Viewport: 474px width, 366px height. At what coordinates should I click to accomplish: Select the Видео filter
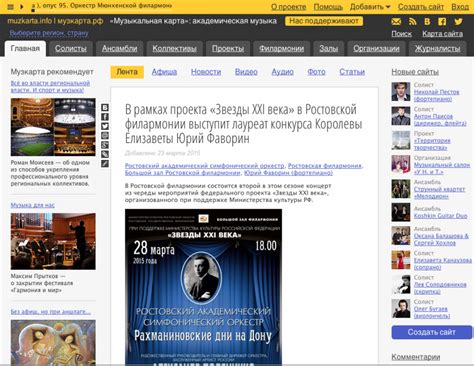pos(246,72)
